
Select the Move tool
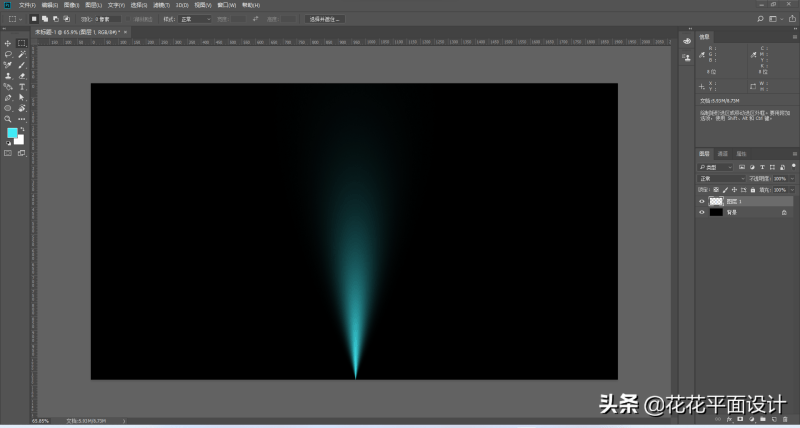click(x=8, y=43)
